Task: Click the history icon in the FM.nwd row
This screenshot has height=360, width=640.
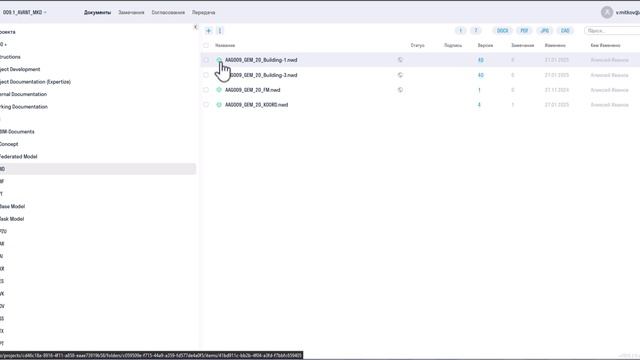Action: click(x=400, y=90)
